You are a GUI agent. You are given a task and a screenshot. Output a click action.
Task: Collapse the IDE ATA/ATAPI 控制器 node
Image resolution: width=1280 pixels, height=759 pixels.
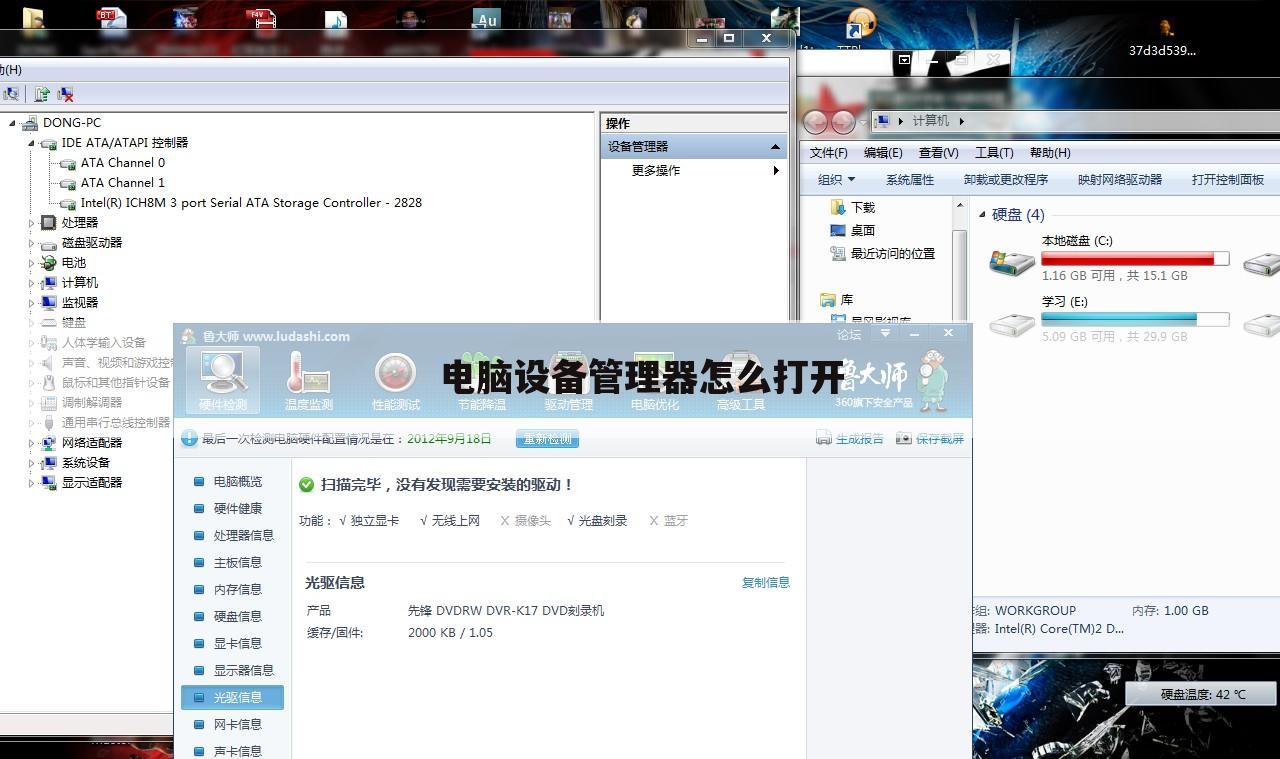[x=31, y=143]
